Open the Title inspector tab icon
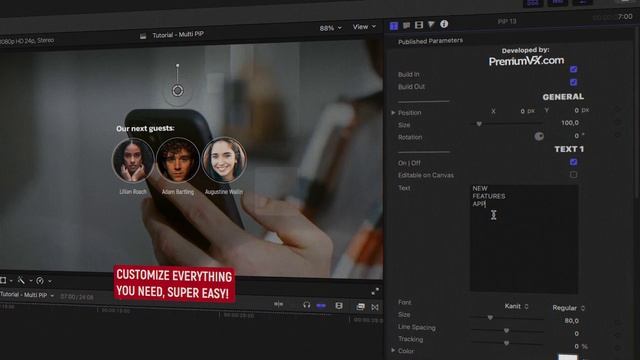This screenshot has width=640, height=360. pyautogui.click(x=393, y=26)
